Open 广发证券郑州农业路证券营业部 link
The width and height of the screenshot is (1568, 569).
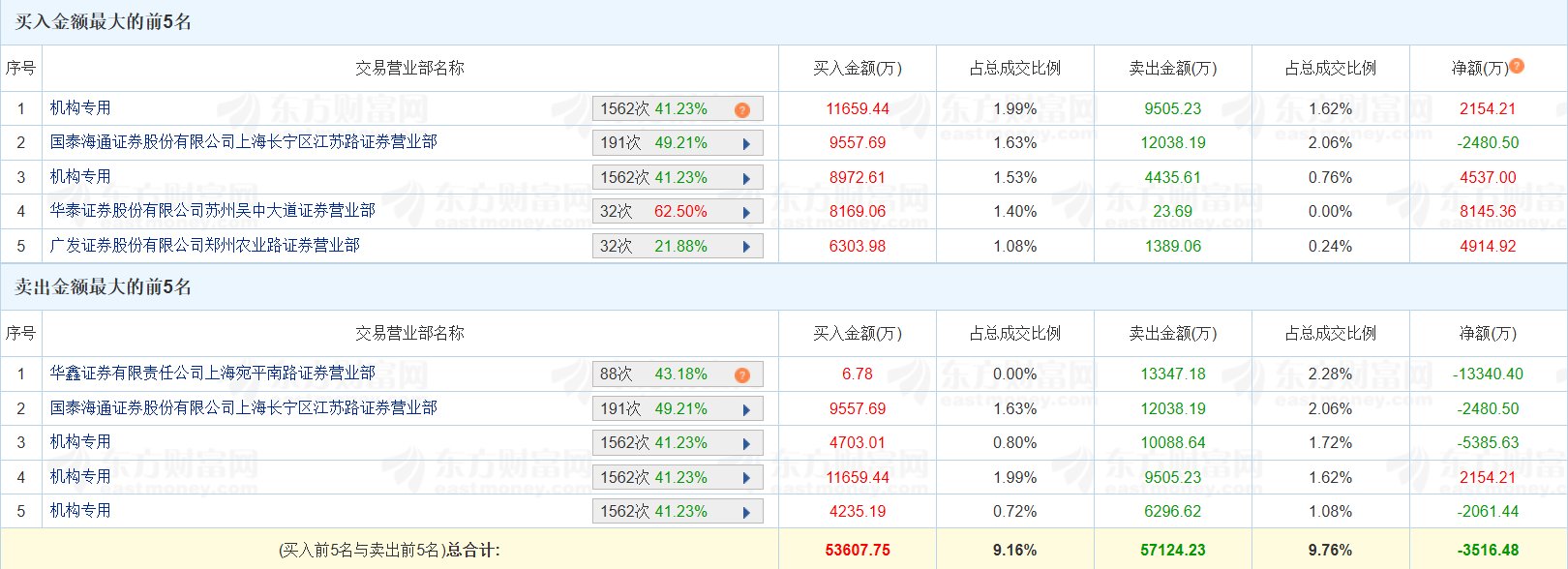(x=204, y=245)
